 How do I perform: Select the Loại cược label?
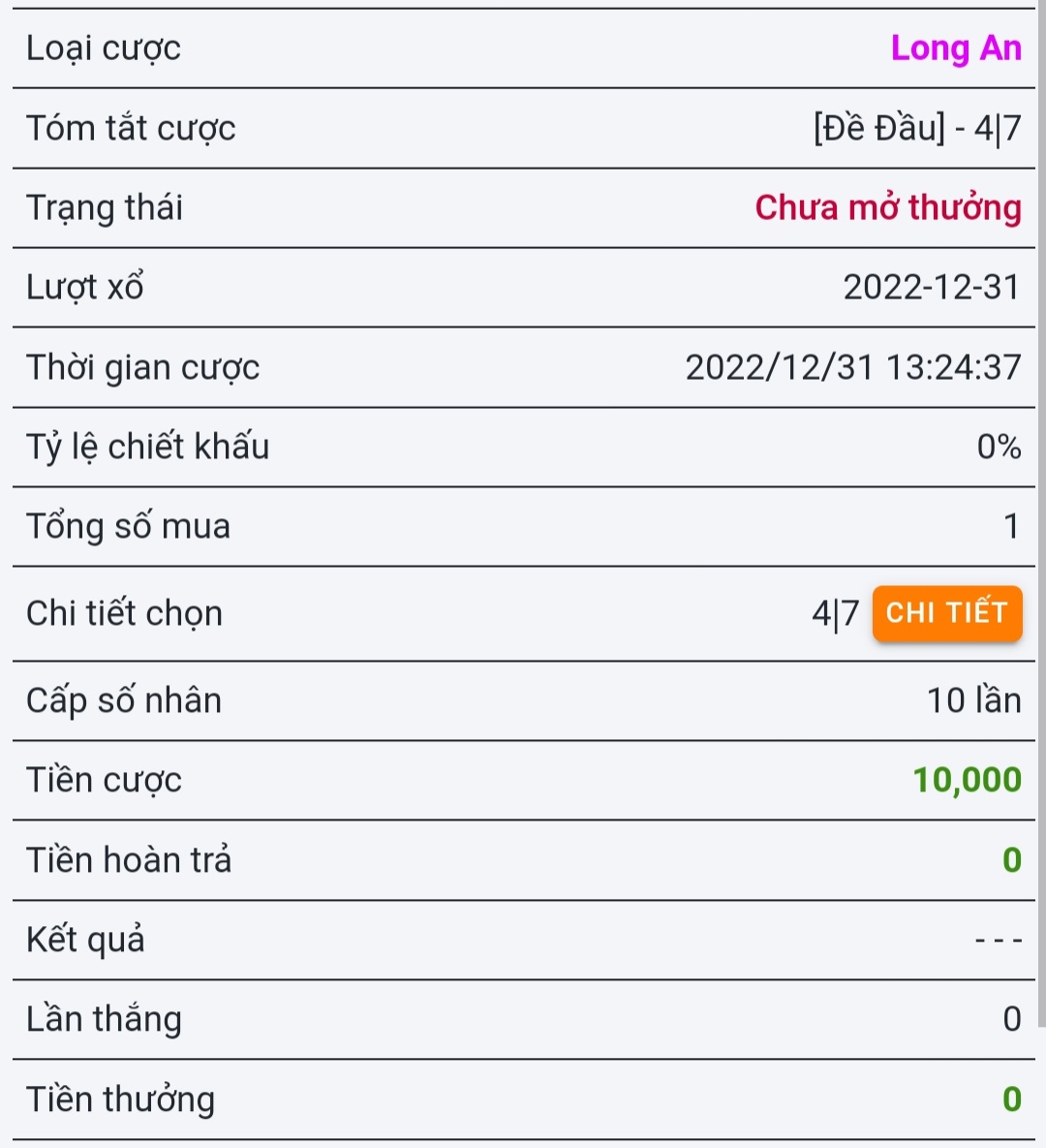pos(104,49)
